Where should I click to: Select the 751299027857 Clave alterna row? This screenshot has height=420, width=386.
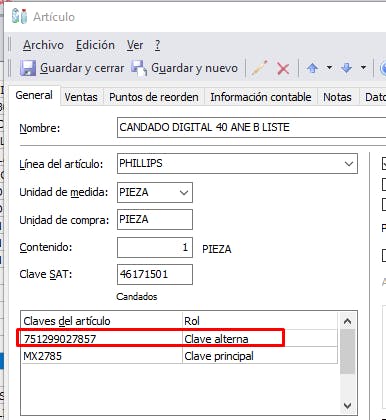[179, 339]
